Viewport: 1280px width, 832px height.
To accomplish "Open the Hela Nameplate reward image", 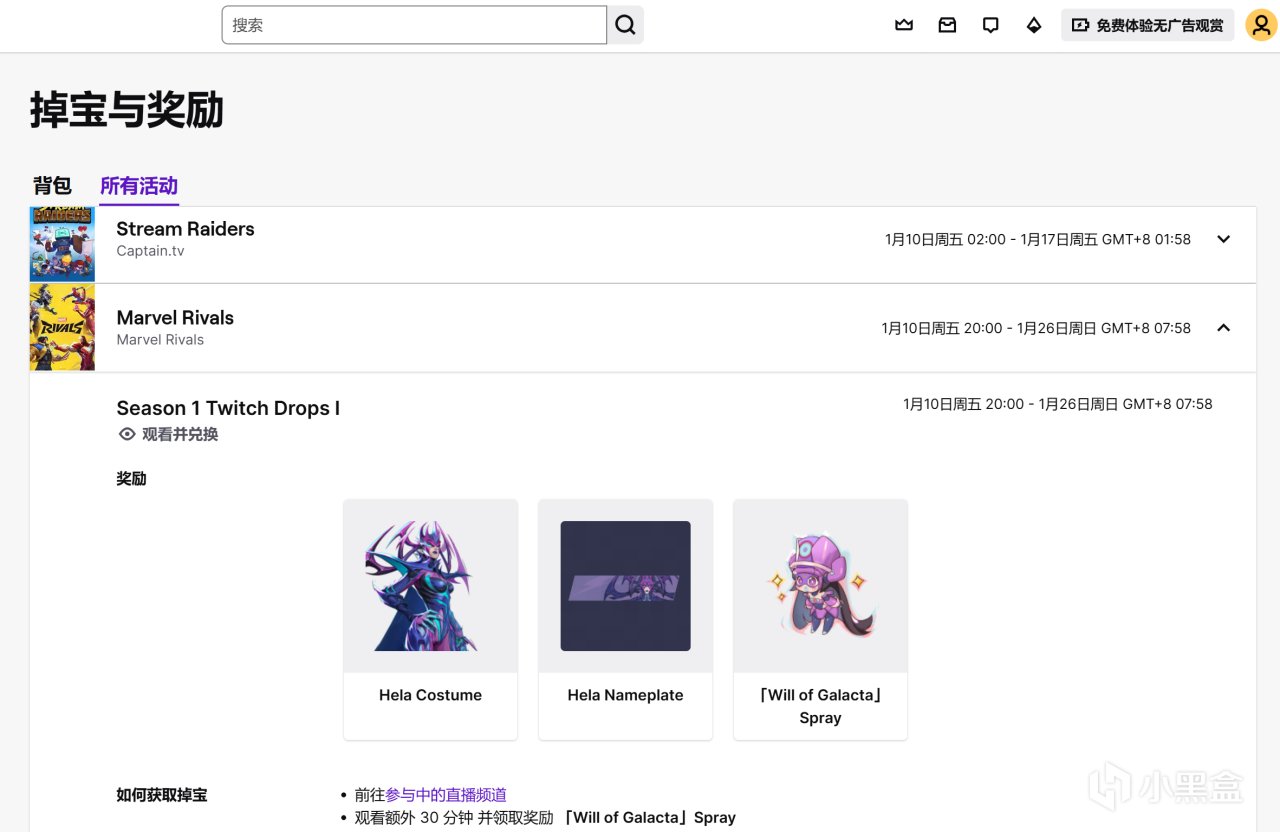I will pos(625,586).
